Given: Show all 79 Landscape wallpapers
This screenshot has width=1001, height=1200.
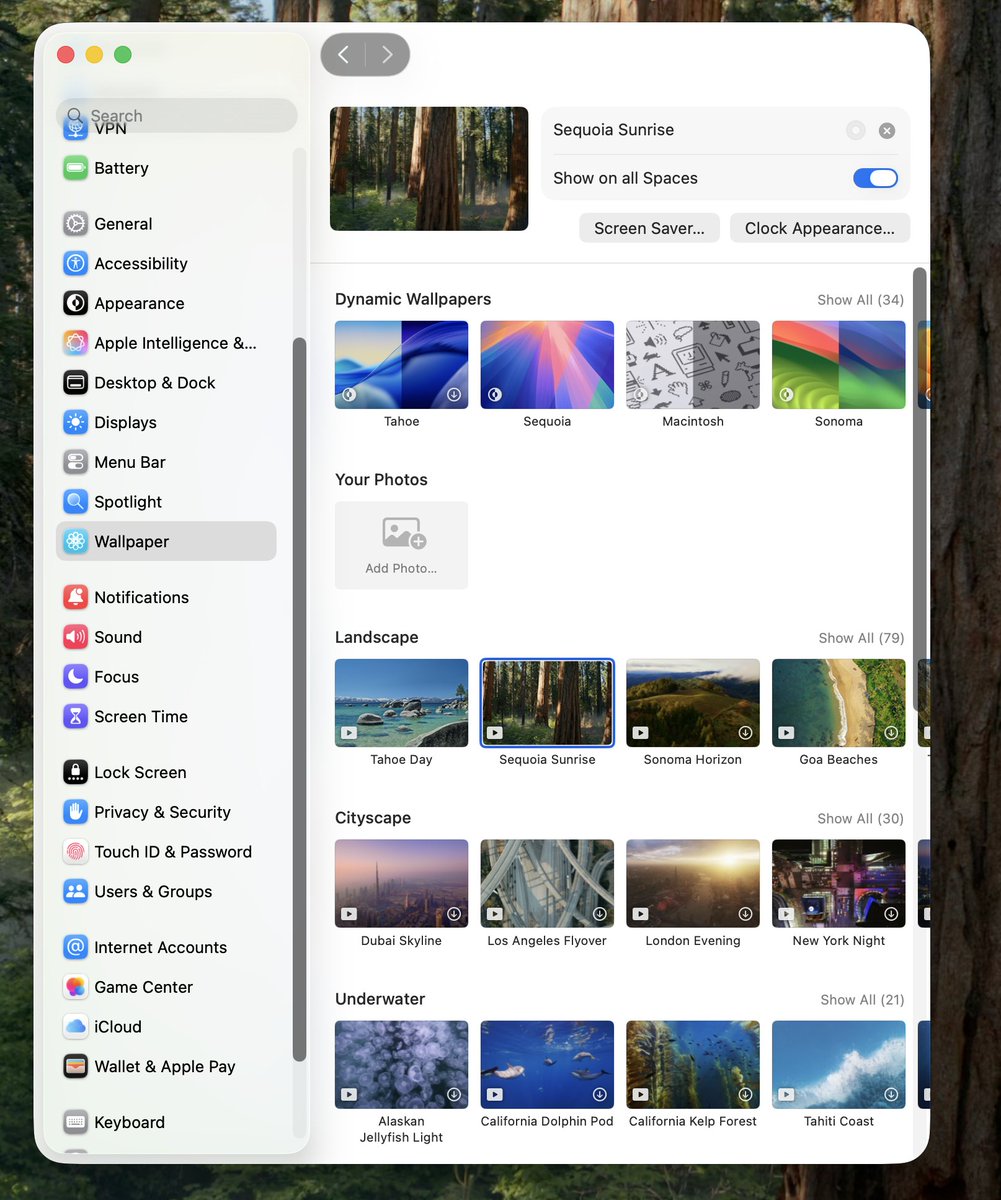Looking at the screenshot, I should (861, 638).
